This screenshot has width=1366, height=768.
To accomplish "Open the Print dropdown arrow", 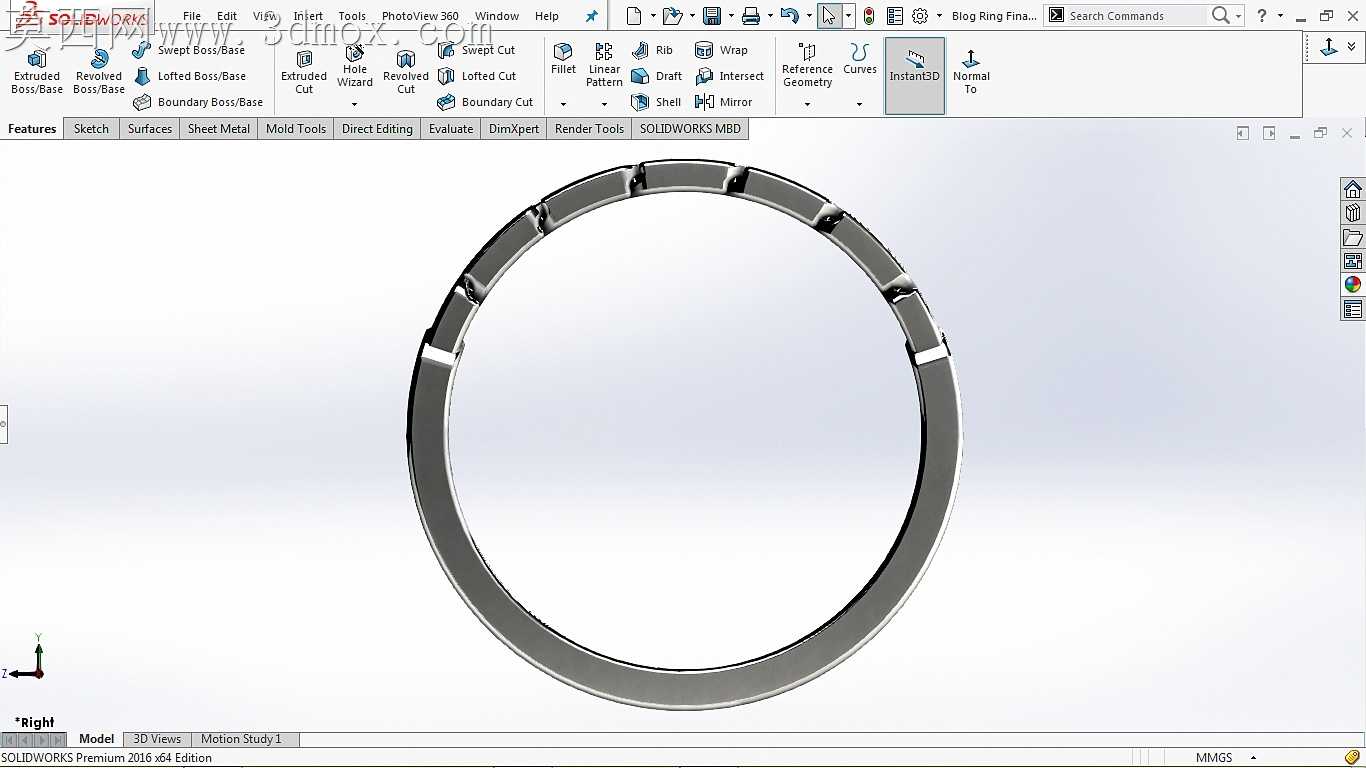I will (770, 16).
